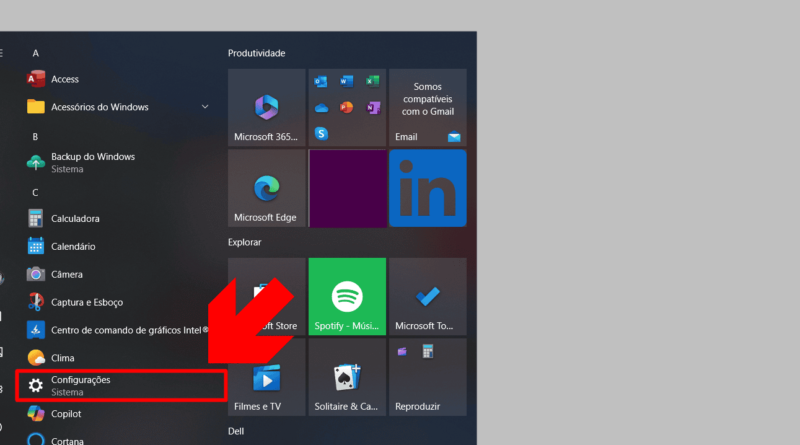The height and width of the screenshot is (445, 800).
Task: Open Cortana from app list
Action: pos(117,440)
